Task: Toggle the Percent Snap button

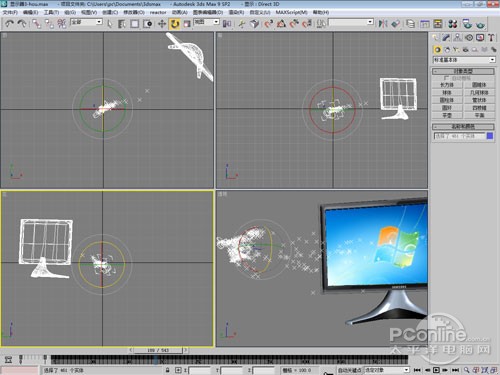Action: 294,24
